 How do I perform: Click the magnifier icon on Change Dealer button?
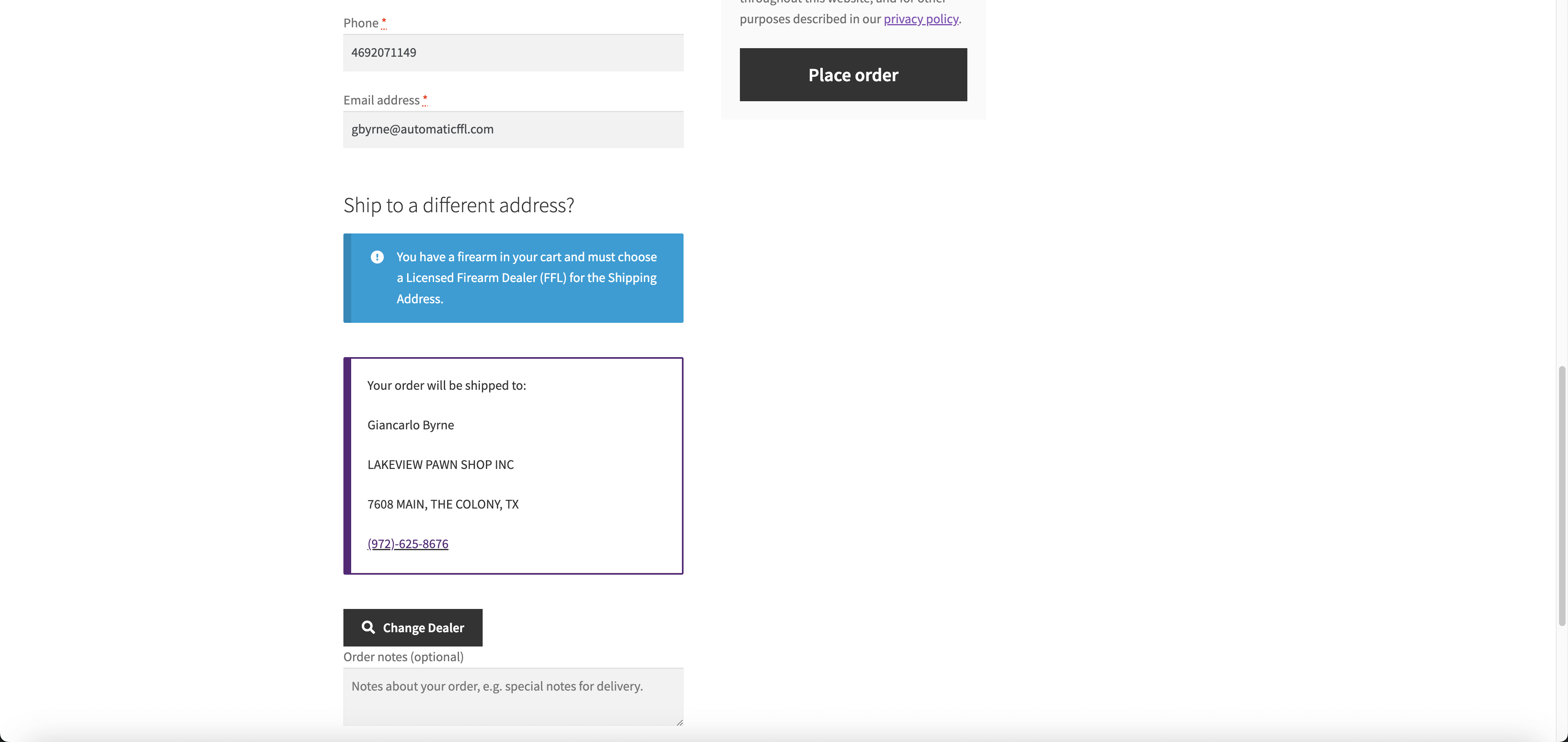point(369,627)
